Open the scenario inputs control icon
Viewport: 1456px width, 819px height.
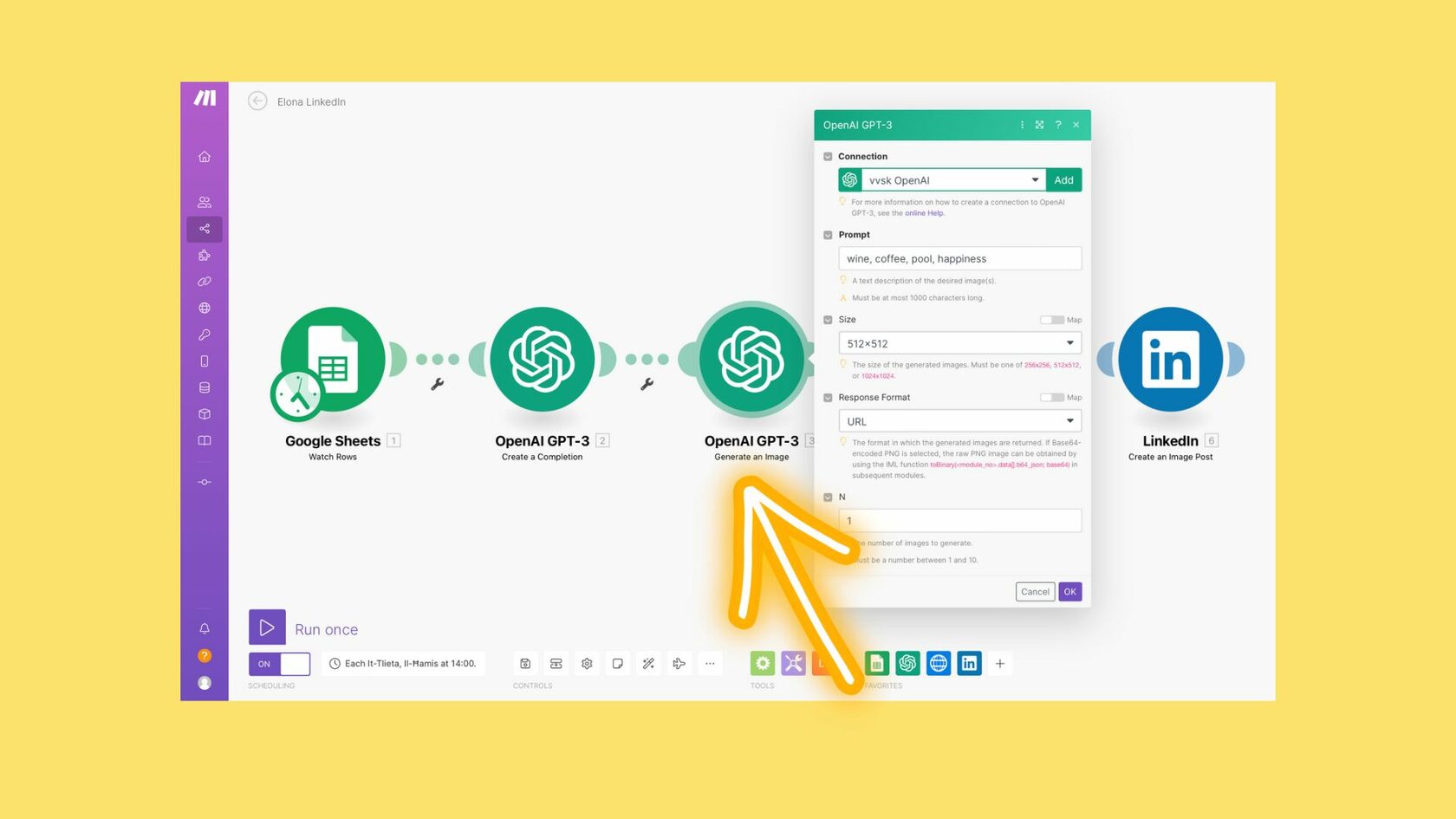click(x=556, y=664)
